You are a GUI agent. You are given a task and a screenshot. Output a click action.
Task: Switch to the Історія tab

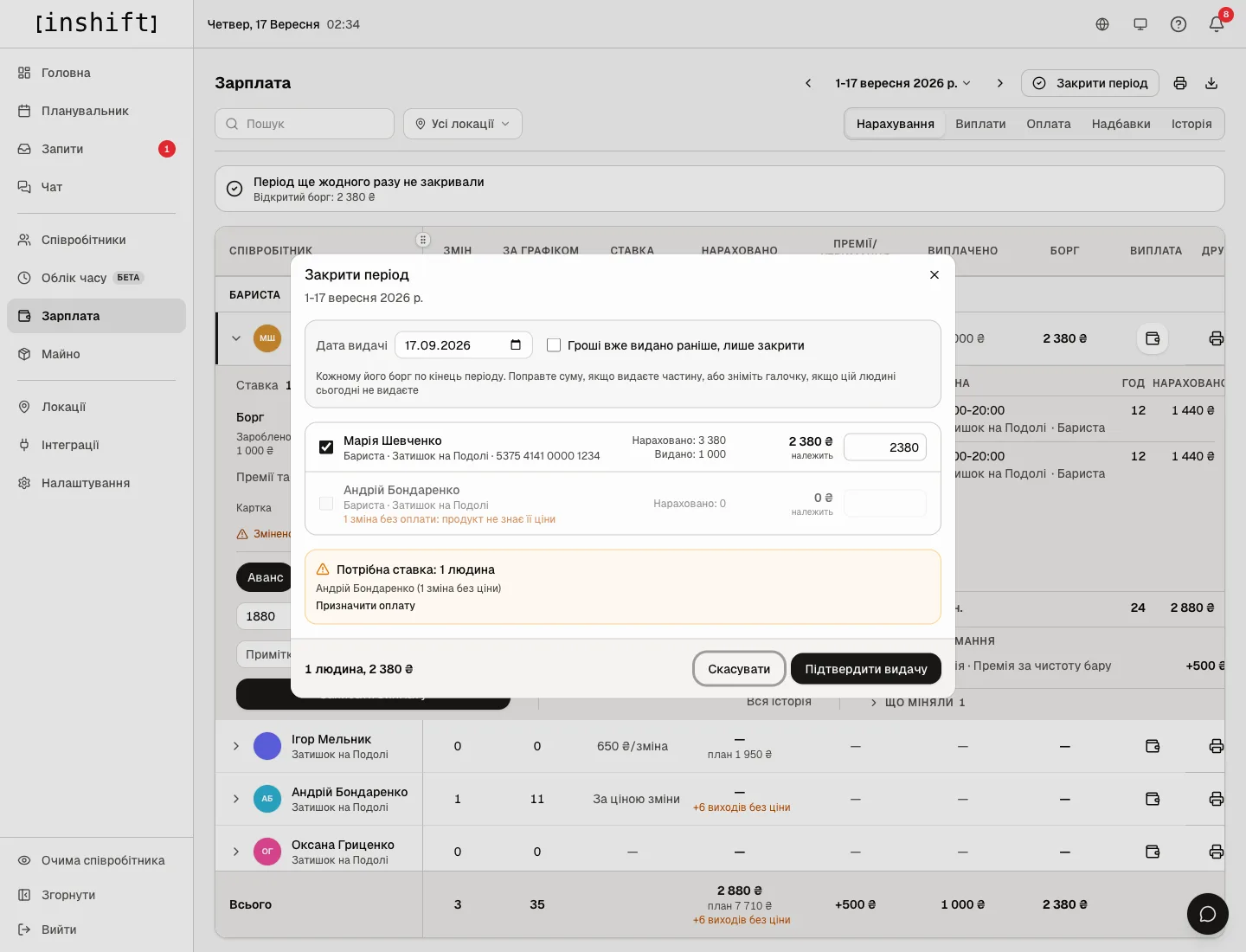(x=1191, y=124)
